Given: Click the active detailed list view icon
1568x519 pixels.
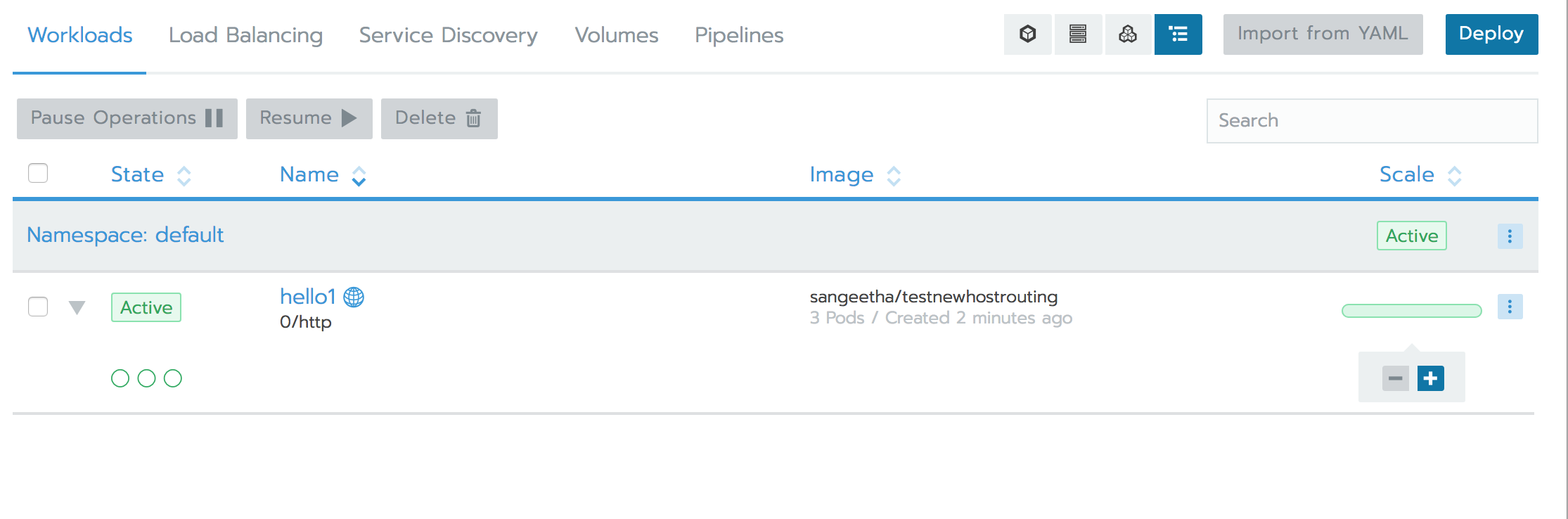Looking at the screenshot, I should tap(1178, 34).
